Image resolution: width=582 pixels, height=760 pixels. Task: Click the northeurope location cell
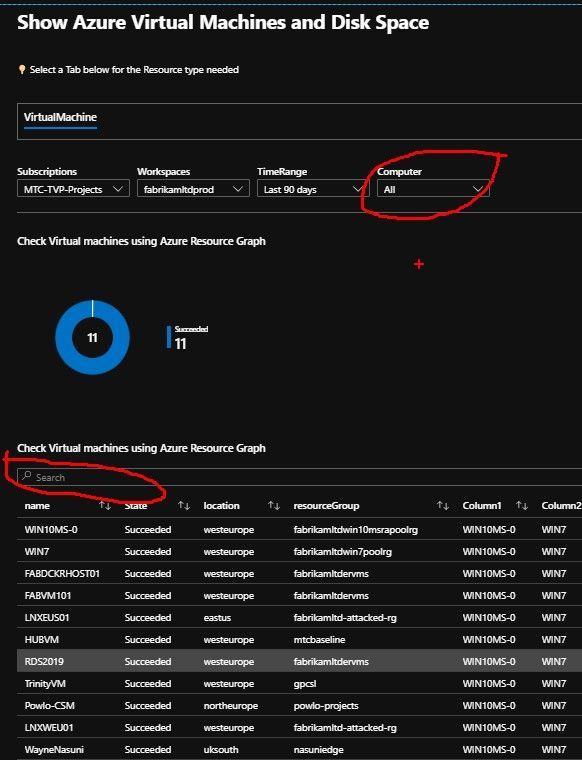231,706
